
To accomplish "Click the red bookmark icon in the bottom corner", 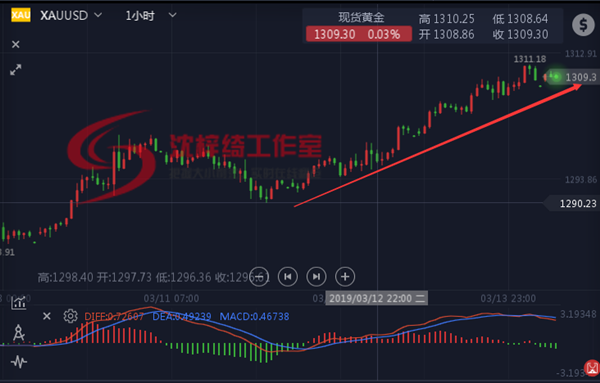I will (x=593, y=369).
